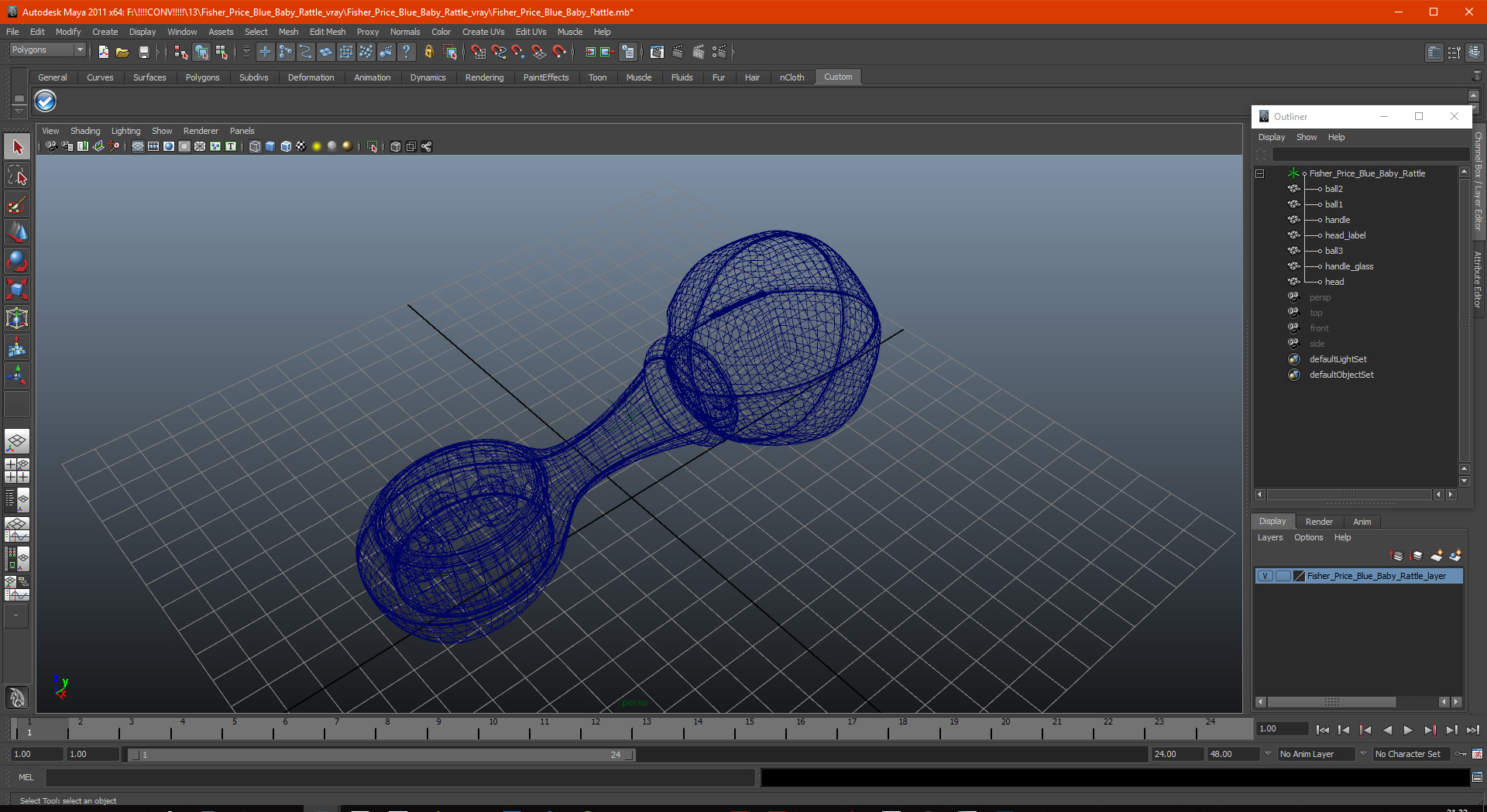Open the IPR render icon

click(x=699, y=52)
